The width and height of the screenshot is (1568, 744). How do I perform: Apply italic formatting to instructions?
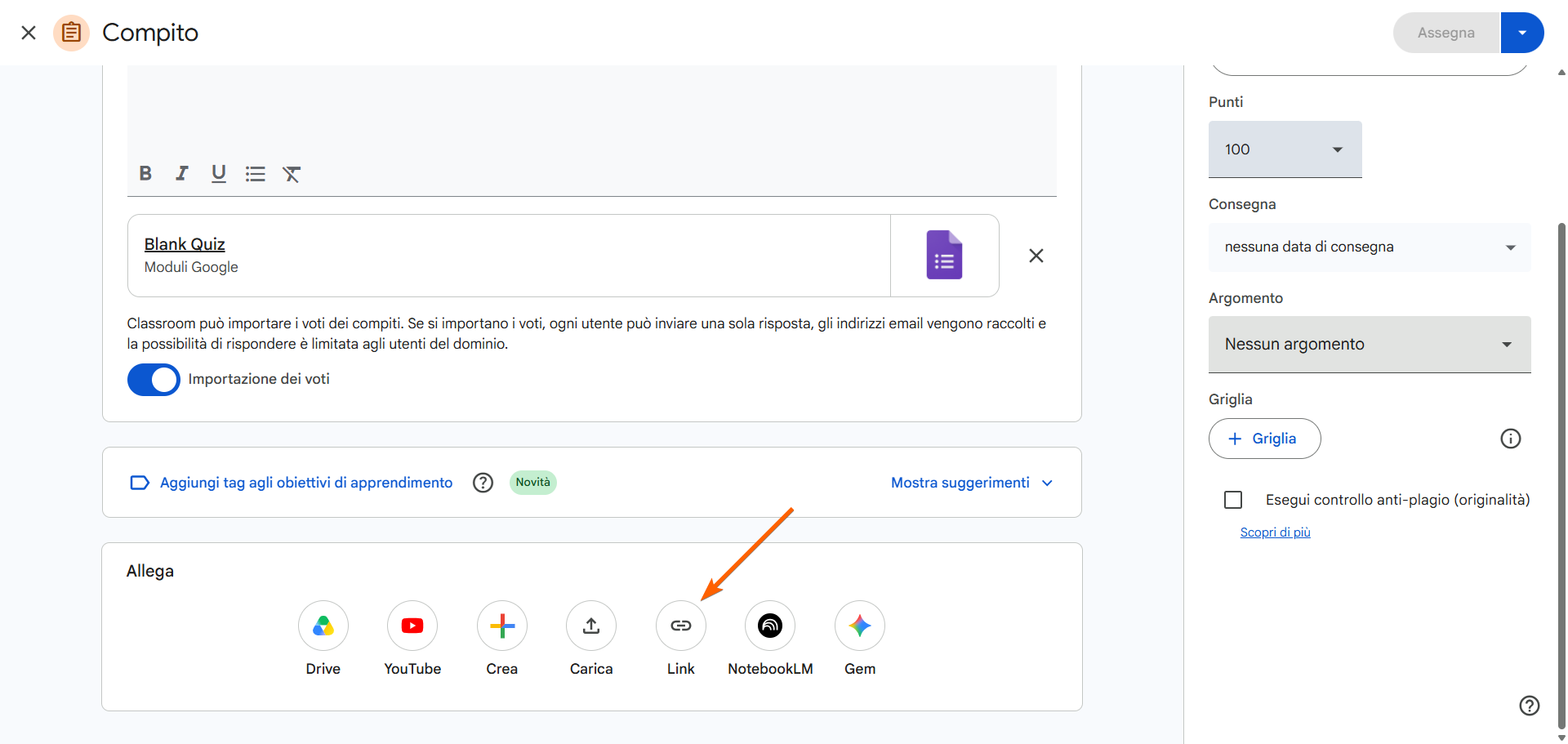pyautogui.click(x=181, y=173)
